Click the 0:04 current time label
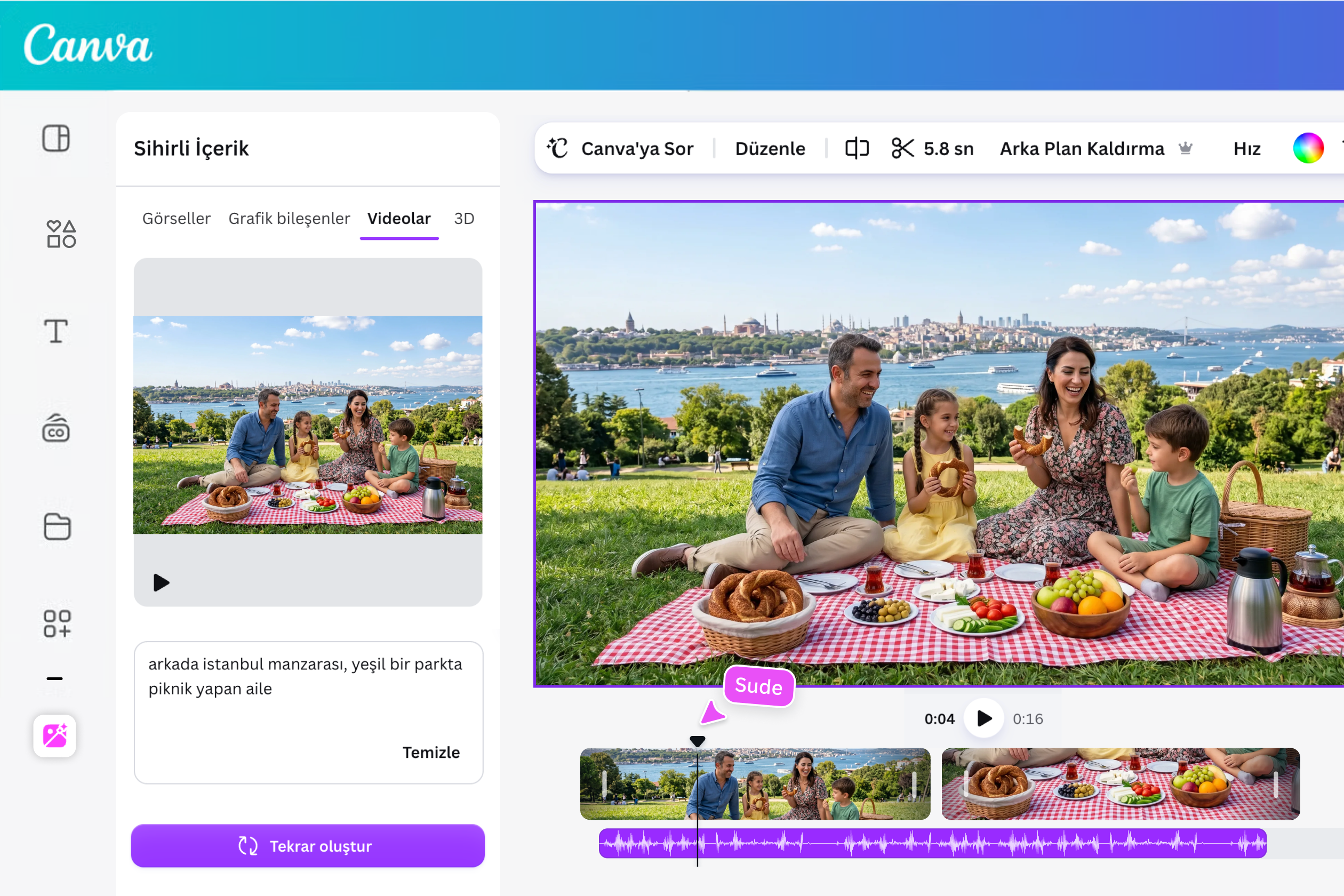This screenshot has width=1344, height=896. (x=939, y=719)
